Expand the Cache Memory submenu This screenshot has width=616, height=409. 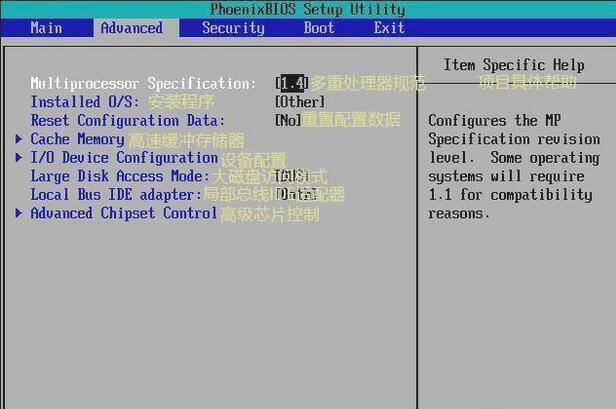[77, 139]
